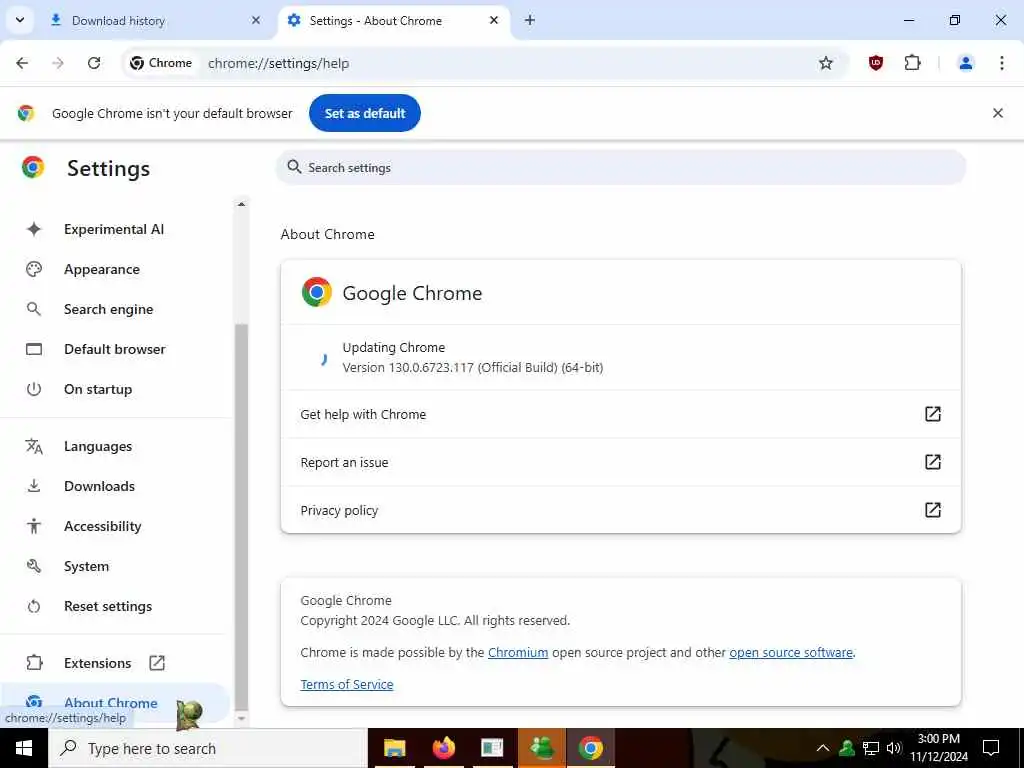Open Extensions from the sidebar
Viewport: 1024px width, 768px height.
98,663
